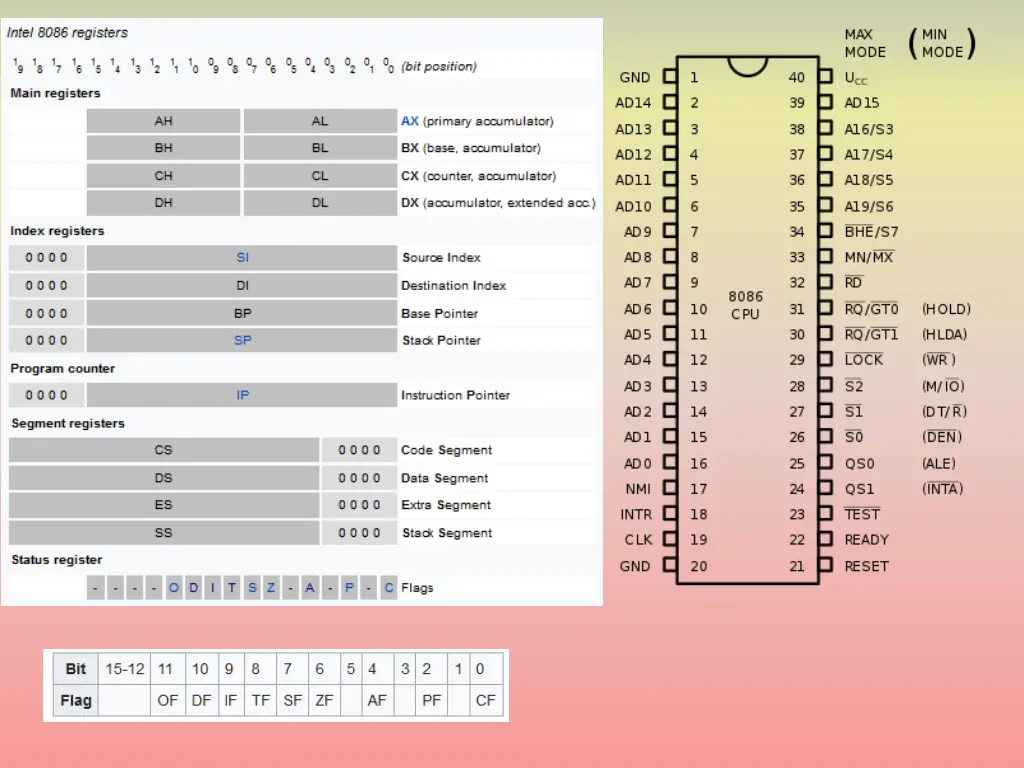The image size is (1024, 768).
Task: Select the 'Index registers' heading
Action: [x=57, y=231]
